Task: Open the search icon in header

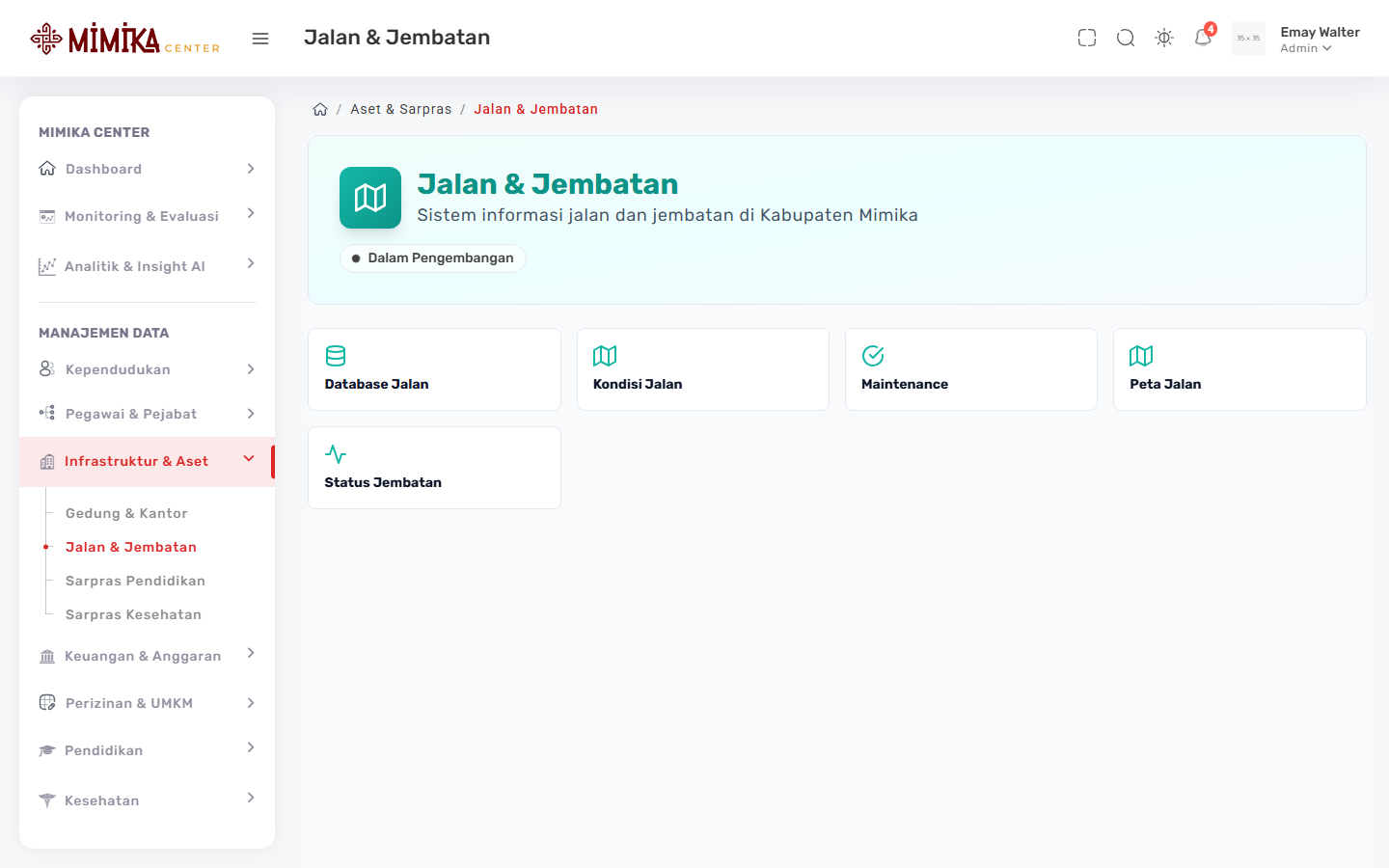Action: coord(1126,39)
